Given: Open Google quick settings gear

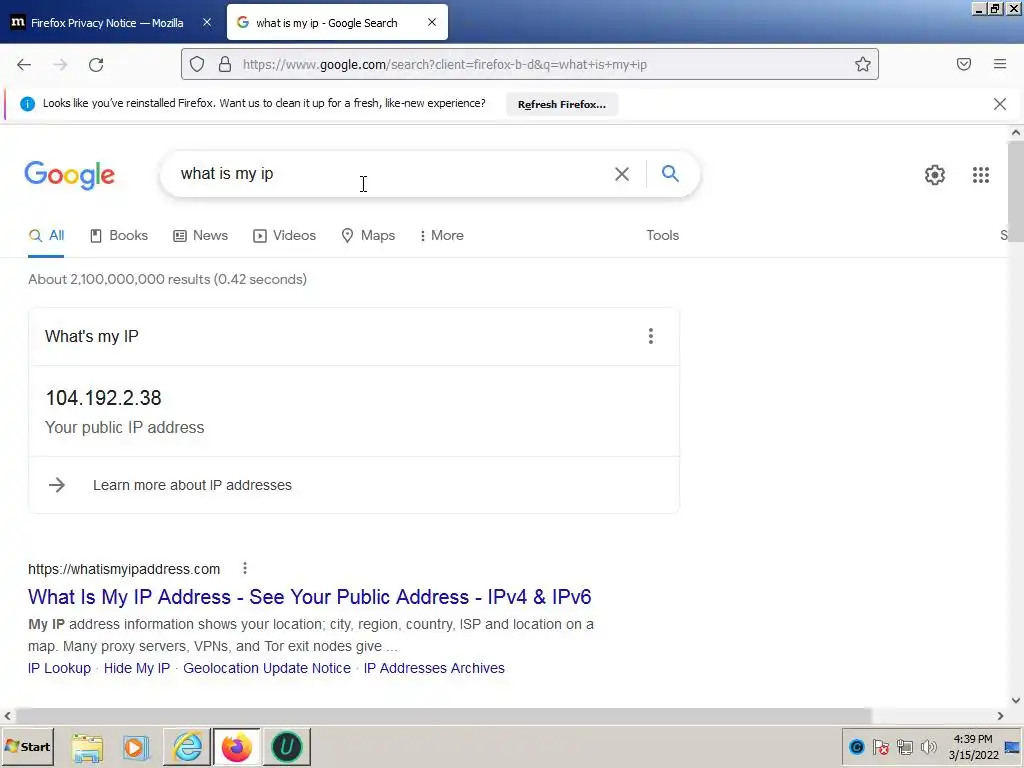Looking at the screenshot, I should click(x=935, y=175).
